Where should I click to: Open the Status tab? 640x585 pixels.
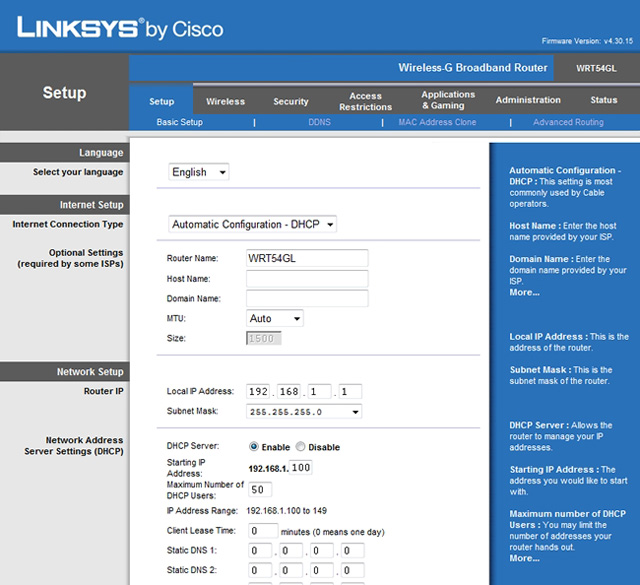click(604, 100)
